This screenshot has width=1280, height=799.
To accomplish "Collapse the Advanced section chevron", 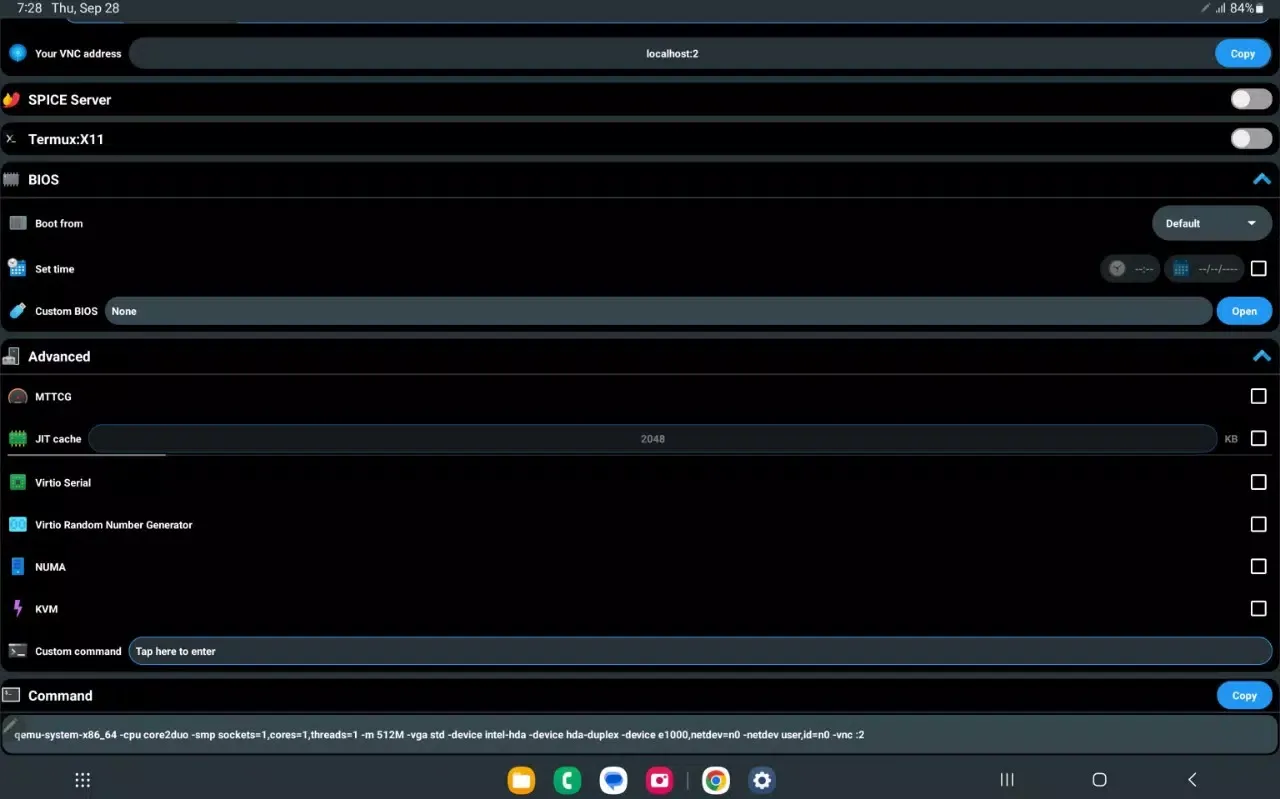I will 1262,356.
